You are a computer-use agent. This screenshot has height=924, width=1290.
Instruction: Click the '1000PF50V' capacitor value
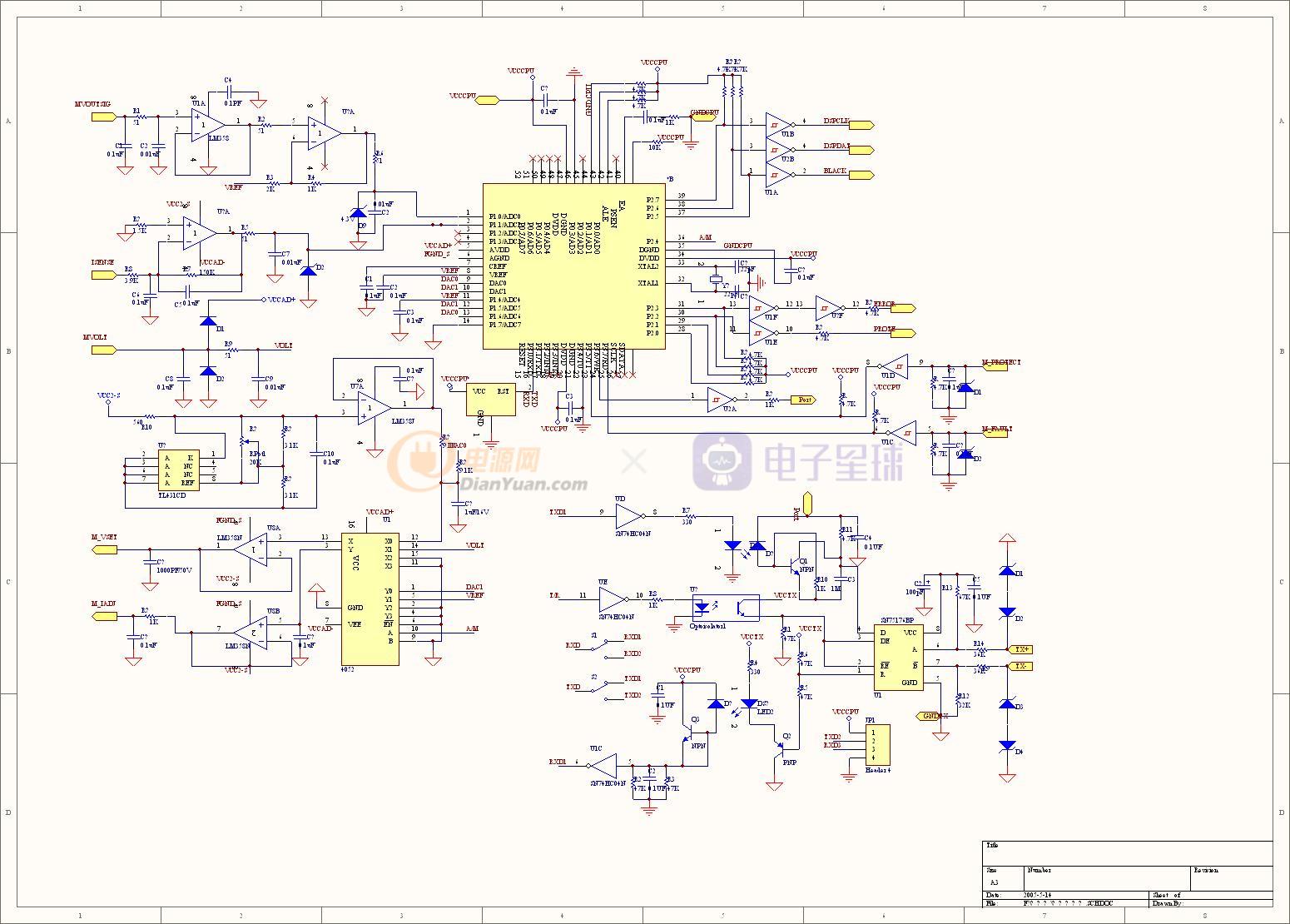pos(175,570)
